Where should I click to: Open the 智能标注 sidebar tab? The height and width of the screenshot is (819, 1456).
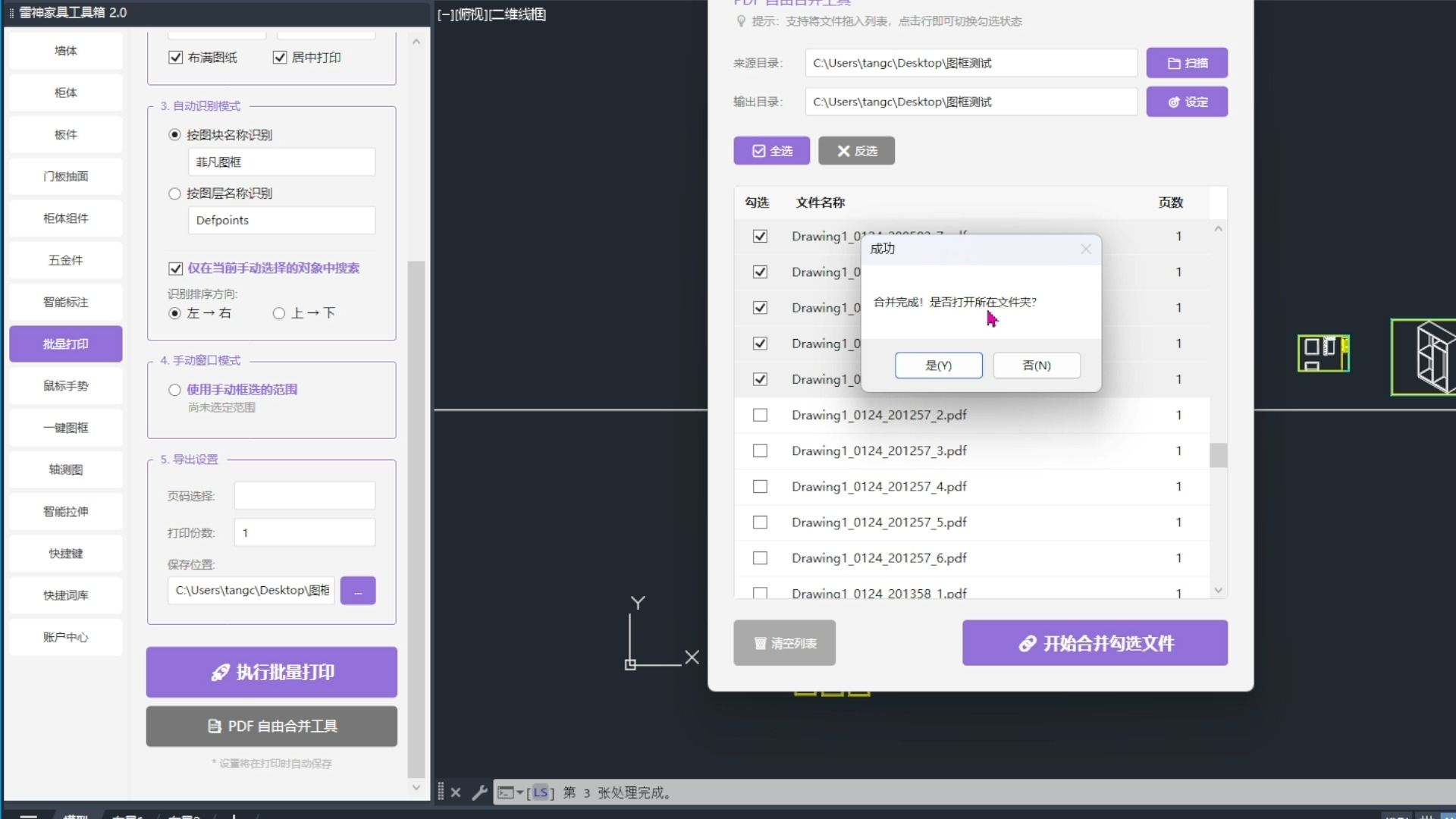66,302
